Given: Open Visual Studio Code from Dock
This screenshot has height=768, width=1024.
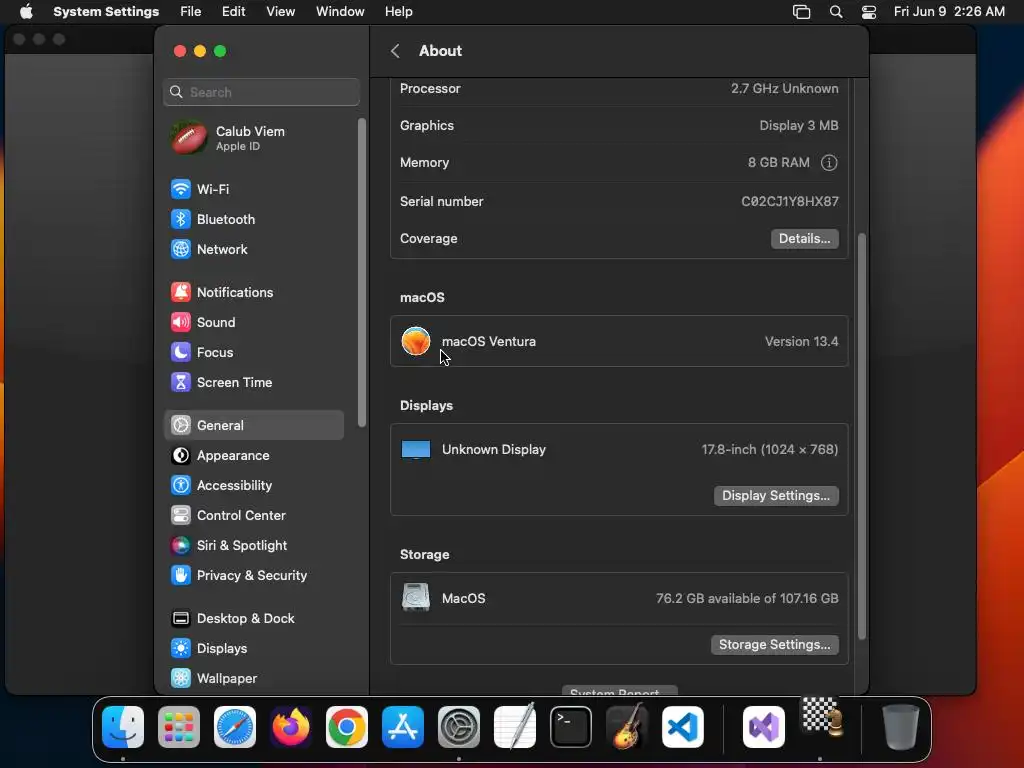Looking at the screenshot, I should (682, 727).
